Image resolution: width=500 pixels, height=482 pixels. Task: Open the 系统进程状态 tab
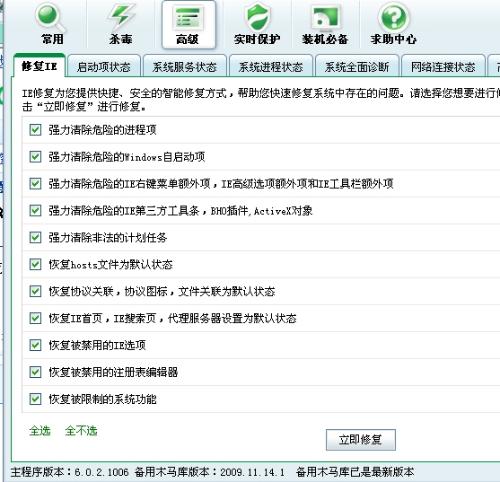[x=271, y=67]
